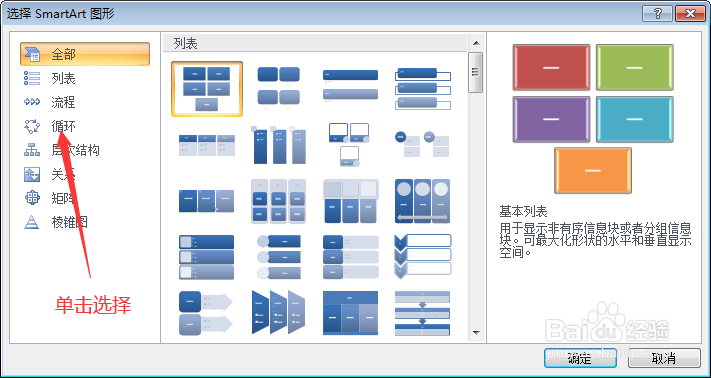
Task: Choose the rounded-rectangle Picture Caption List layout
Action: (x=278, y=89)
